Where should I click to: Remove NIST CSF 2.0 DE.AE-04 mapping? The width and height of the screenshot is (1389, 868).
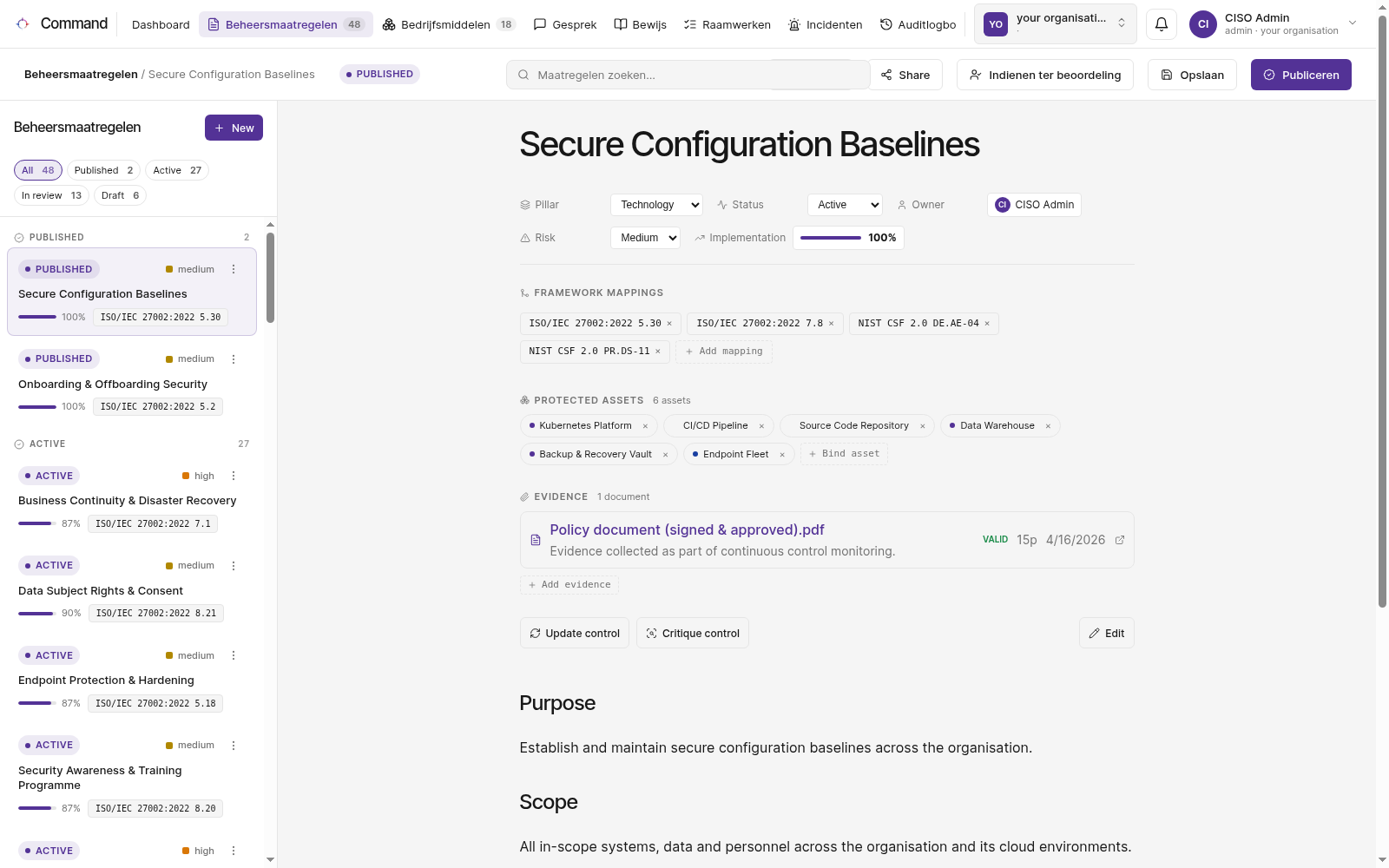[987, 324]
